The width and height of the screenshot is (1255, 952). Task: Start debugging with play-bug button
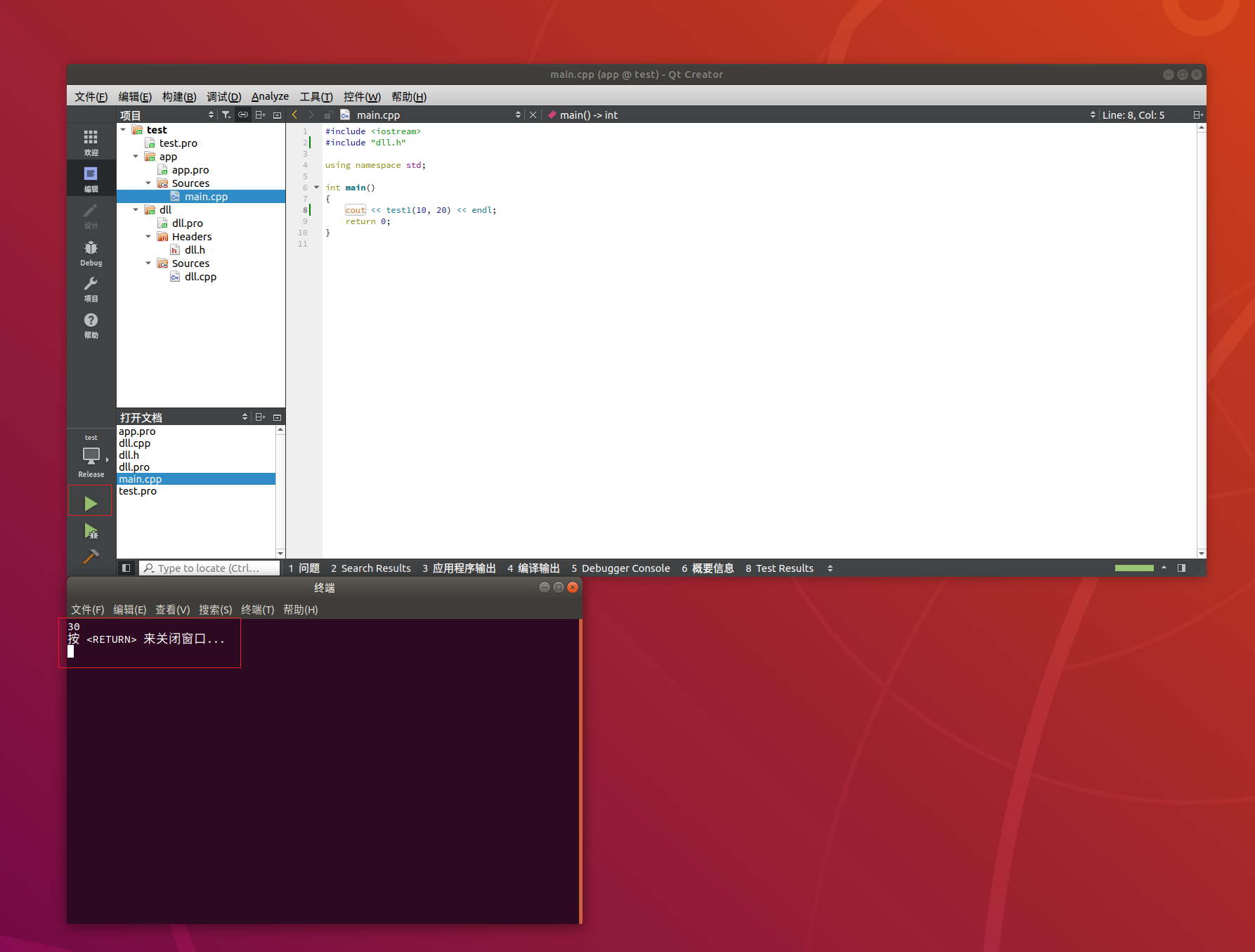click(x=91, y=531)
